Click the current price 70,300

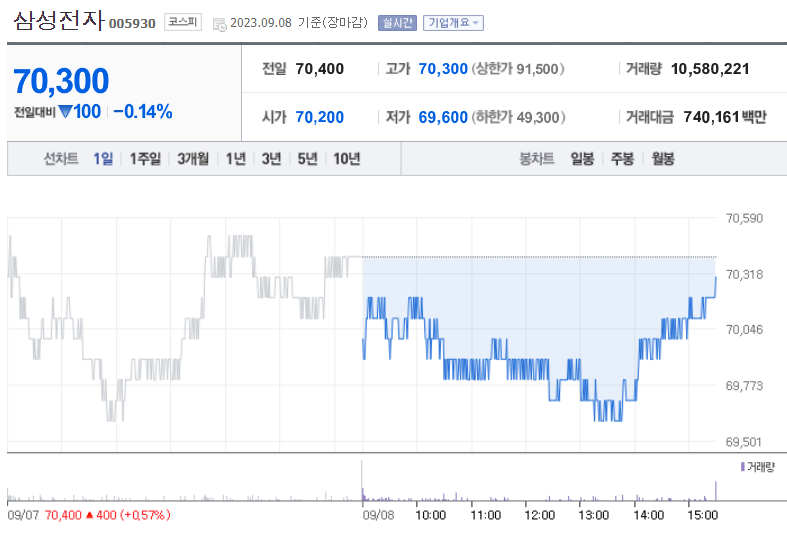click(x=61, y=81)
